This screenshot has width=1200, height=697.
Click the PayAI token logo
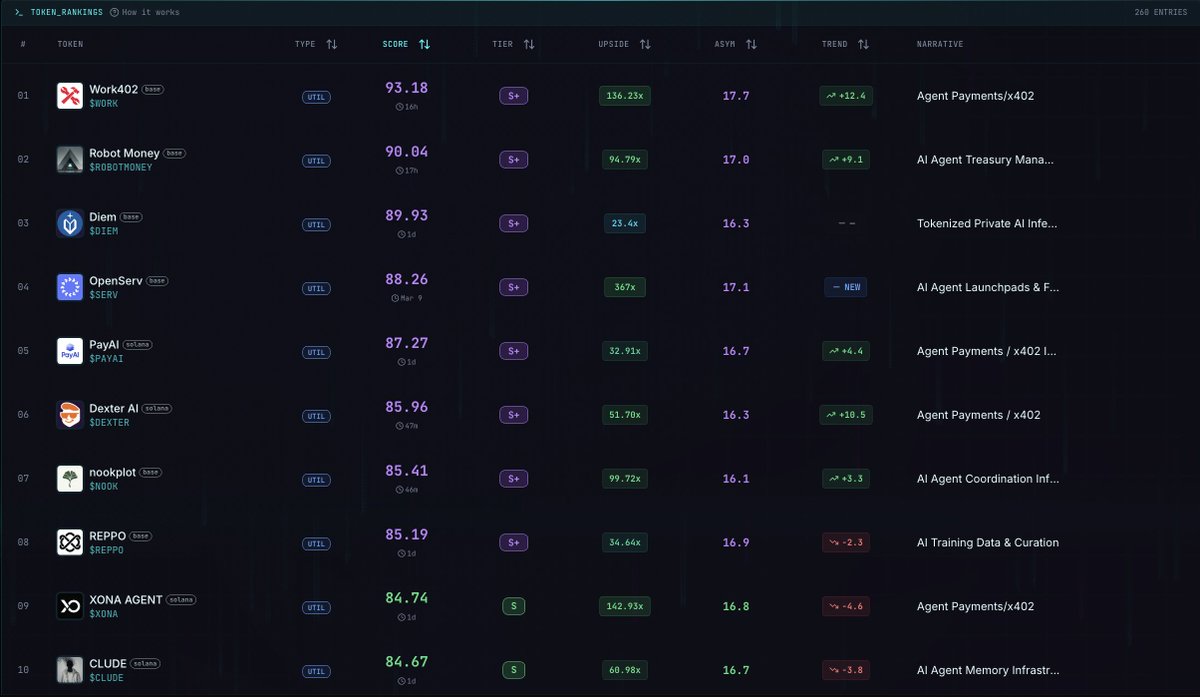coord(69,351)
